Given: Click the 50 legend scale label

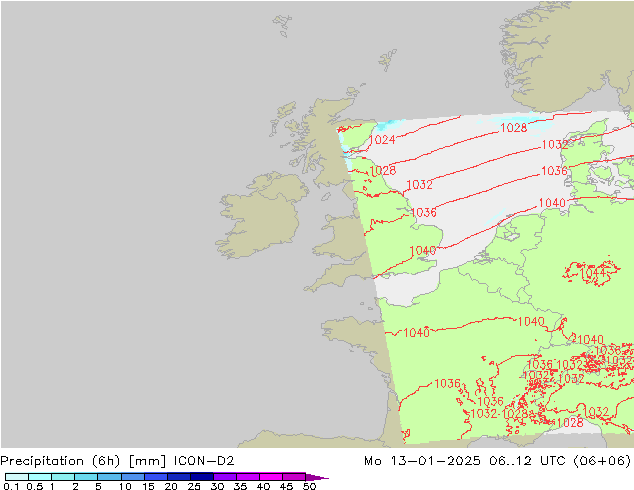Looking at the screenshot, I should (310, 486).
